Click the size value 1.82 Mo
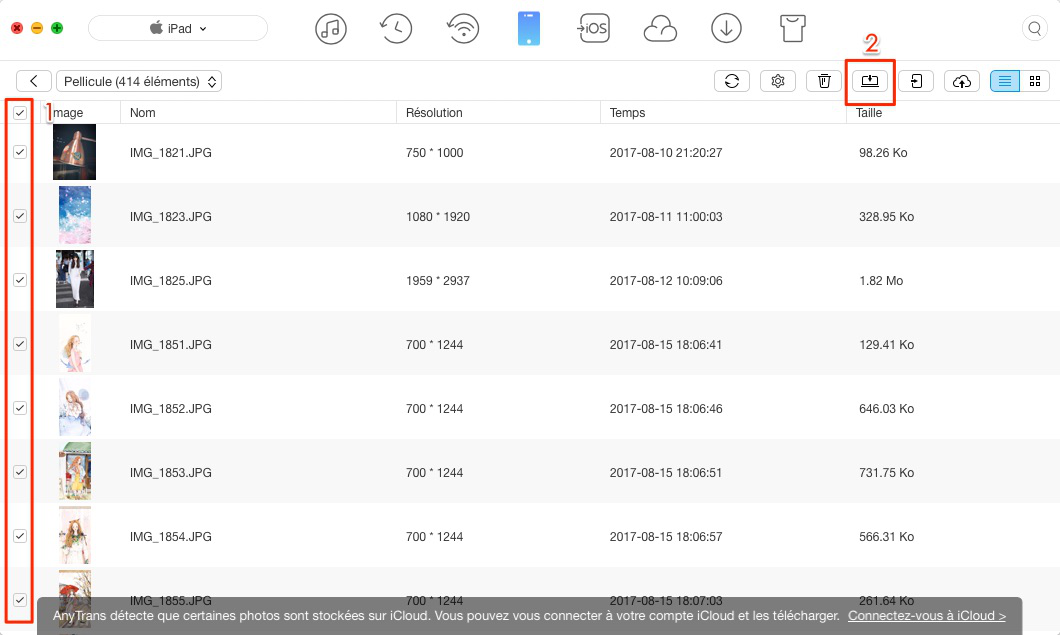The image size is (1060, 635). point(881,281)
